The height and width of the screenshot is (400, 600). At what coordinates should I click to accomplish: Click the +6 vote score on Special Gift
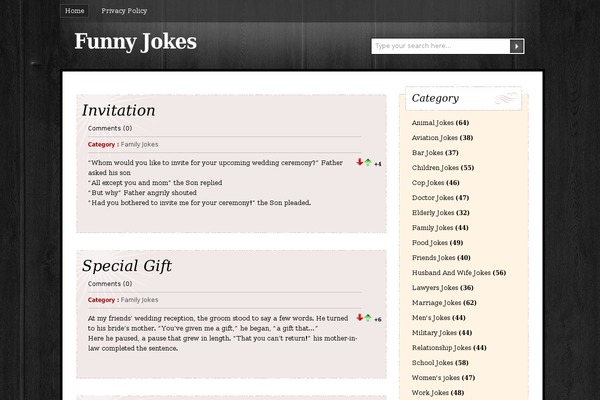pos(378,320)
